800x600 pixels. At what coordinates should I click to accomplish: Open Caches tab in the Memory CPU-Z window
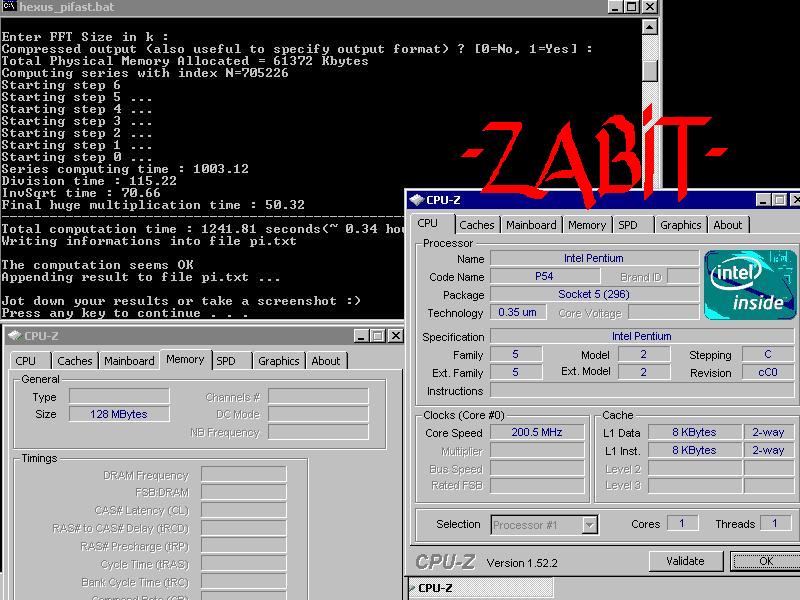[x=74, y=361]
